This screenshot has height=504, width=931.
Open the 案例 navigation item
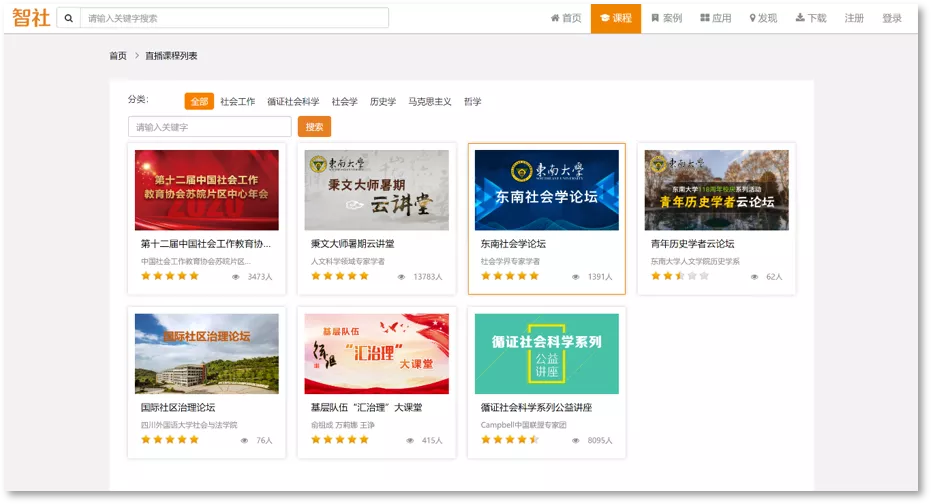click(x=666, y=18)
